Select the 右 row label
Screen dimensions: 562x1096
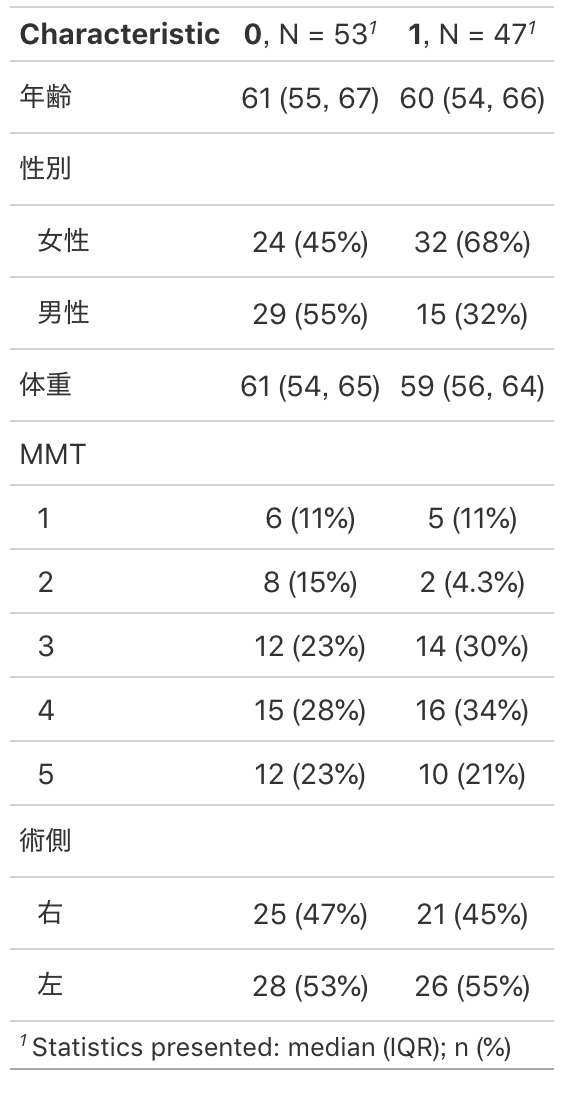50,913
